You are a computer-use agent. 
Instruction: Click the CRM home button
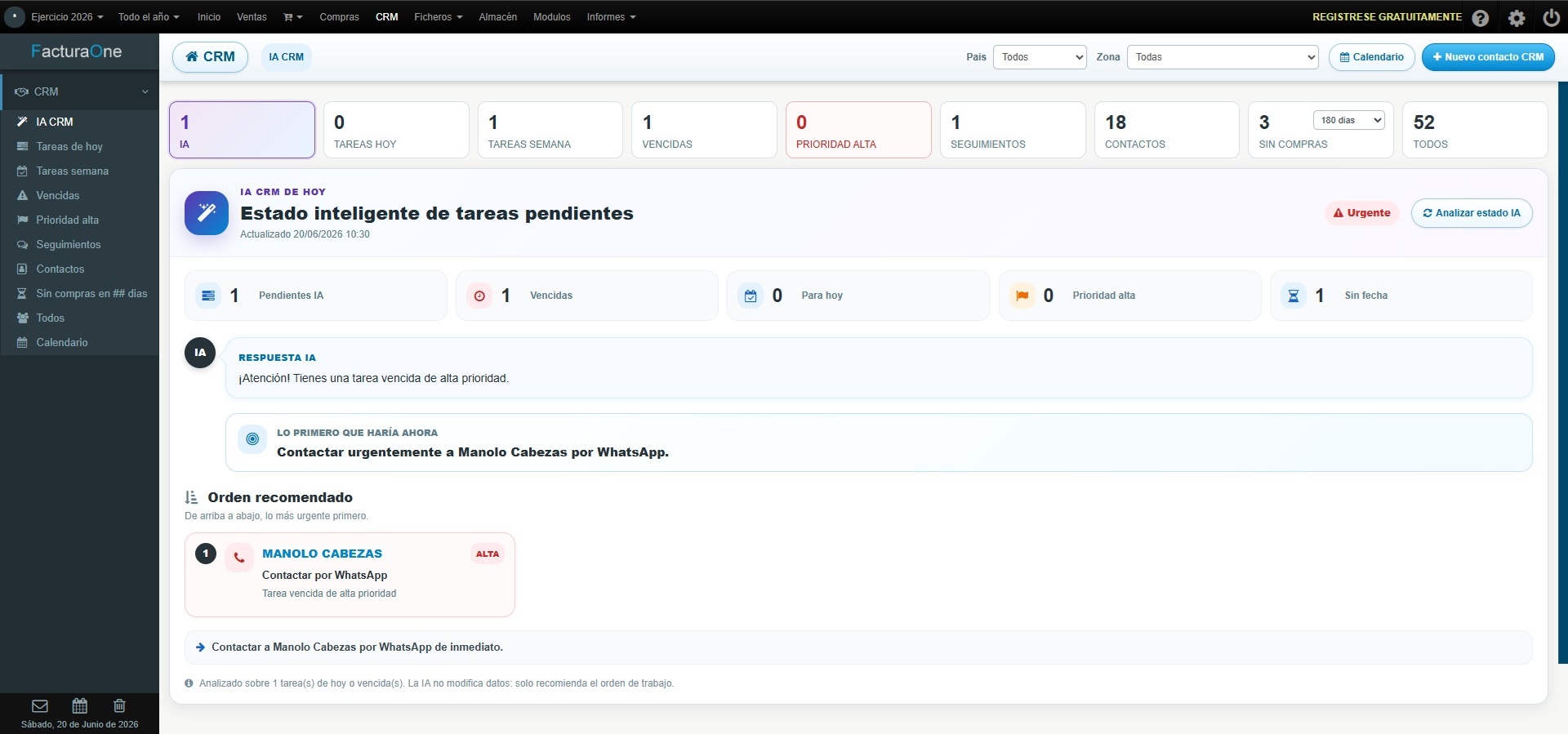[210, 57]
